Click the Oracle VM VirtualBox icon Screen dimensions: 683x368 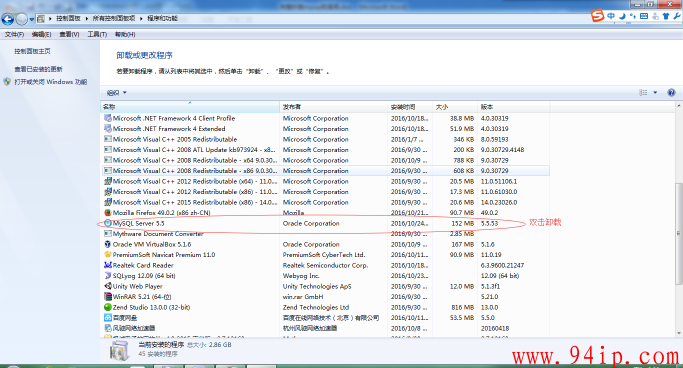(108, 244)
